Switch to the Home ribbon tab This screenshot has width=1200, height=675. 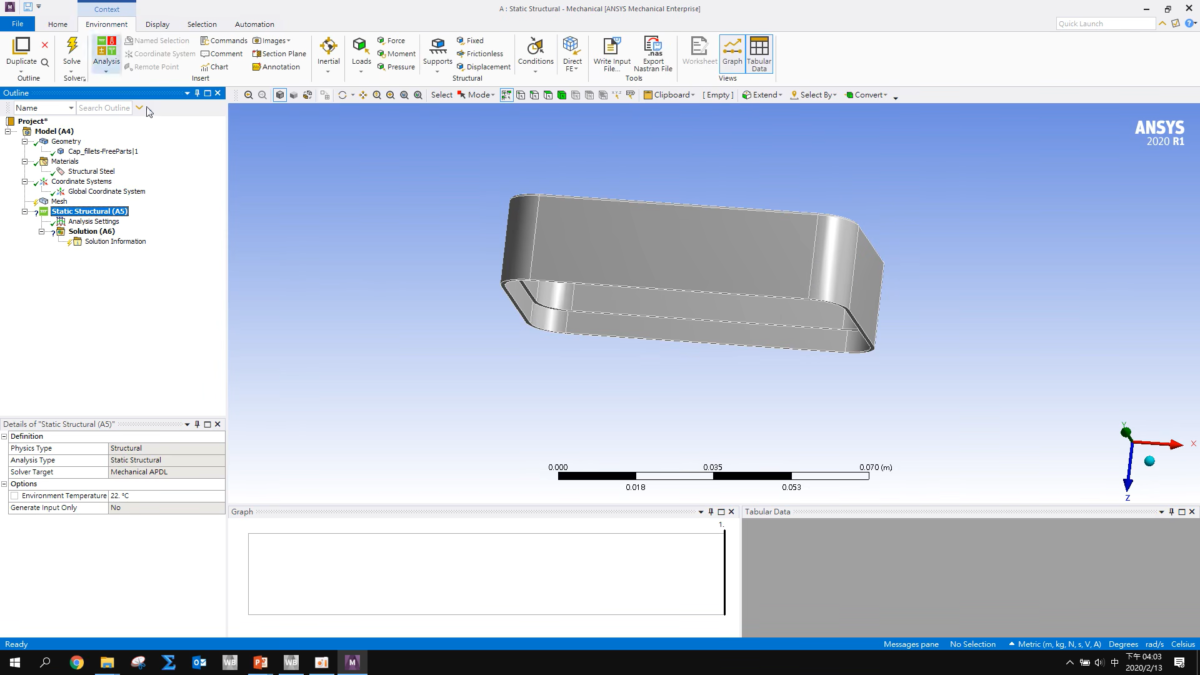click(58, 24)
